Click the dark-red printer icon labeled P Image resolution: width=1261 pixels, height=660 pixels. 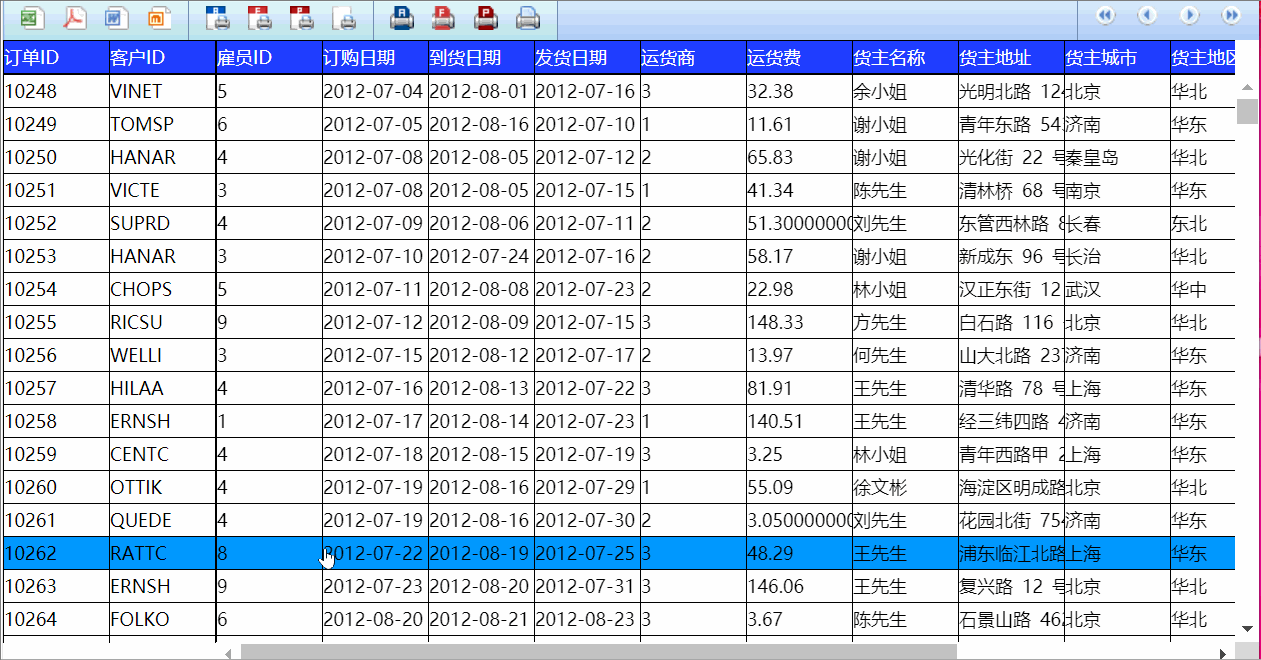point(486,17)
